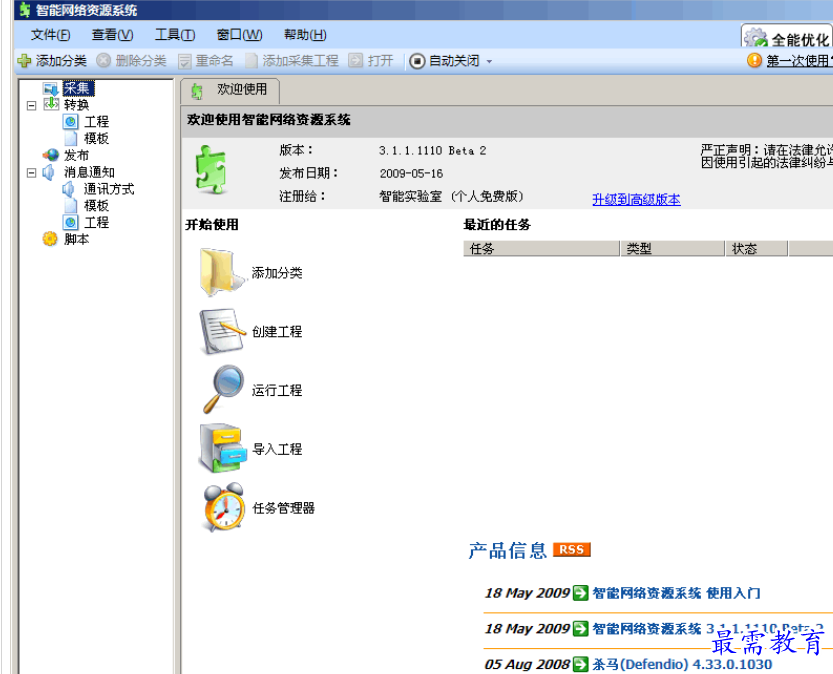833x674 pixels.
Task: Click the globe icon next to 发布
Action: (x=50, y=155)
